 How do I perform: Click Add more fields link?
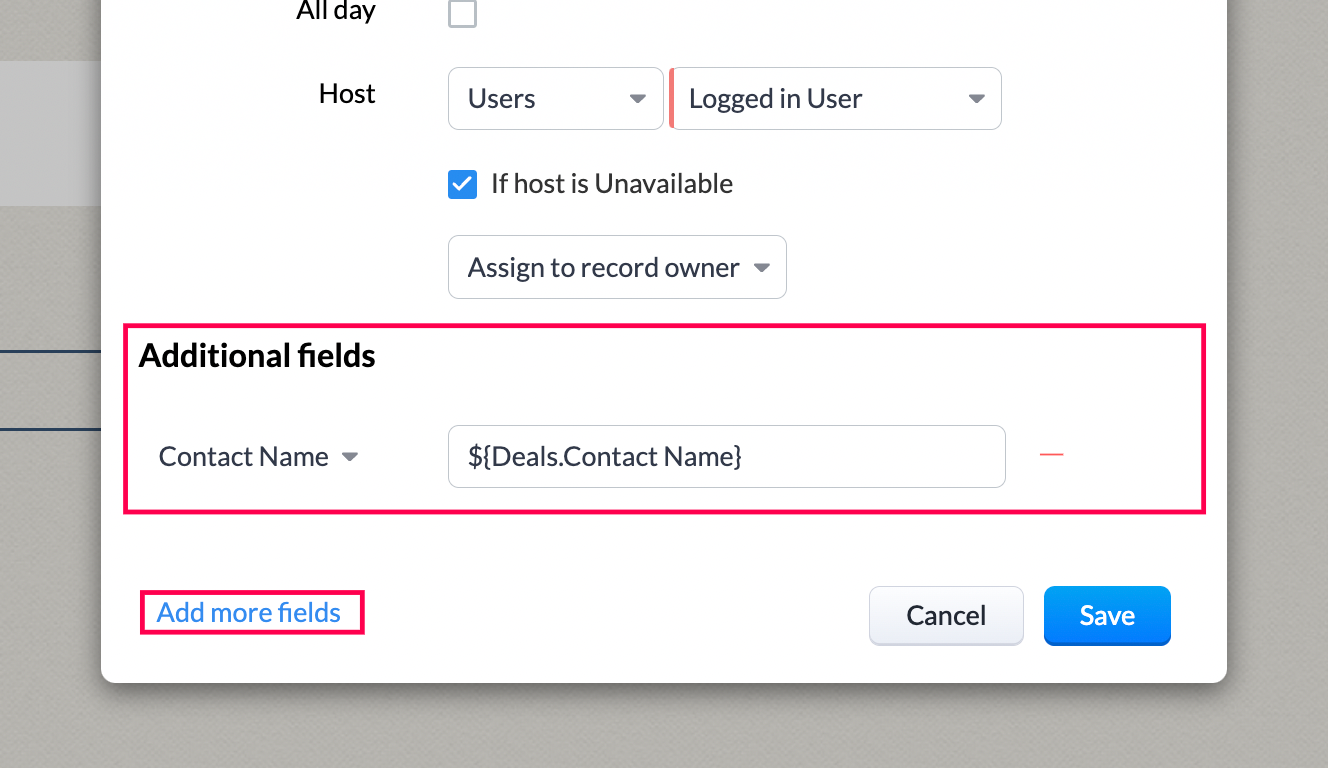[x=249, y=612]
